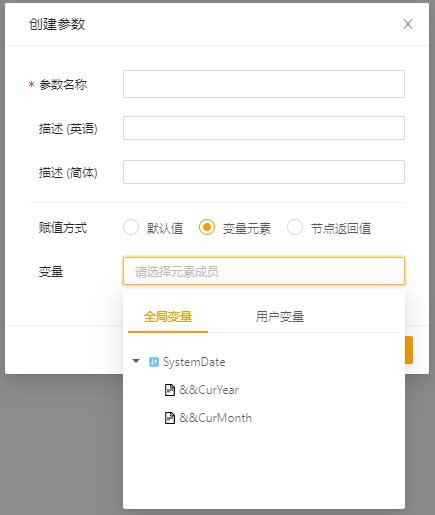Select the 默认值 radio option
This screenshot has height=515, width=435.
131,227
